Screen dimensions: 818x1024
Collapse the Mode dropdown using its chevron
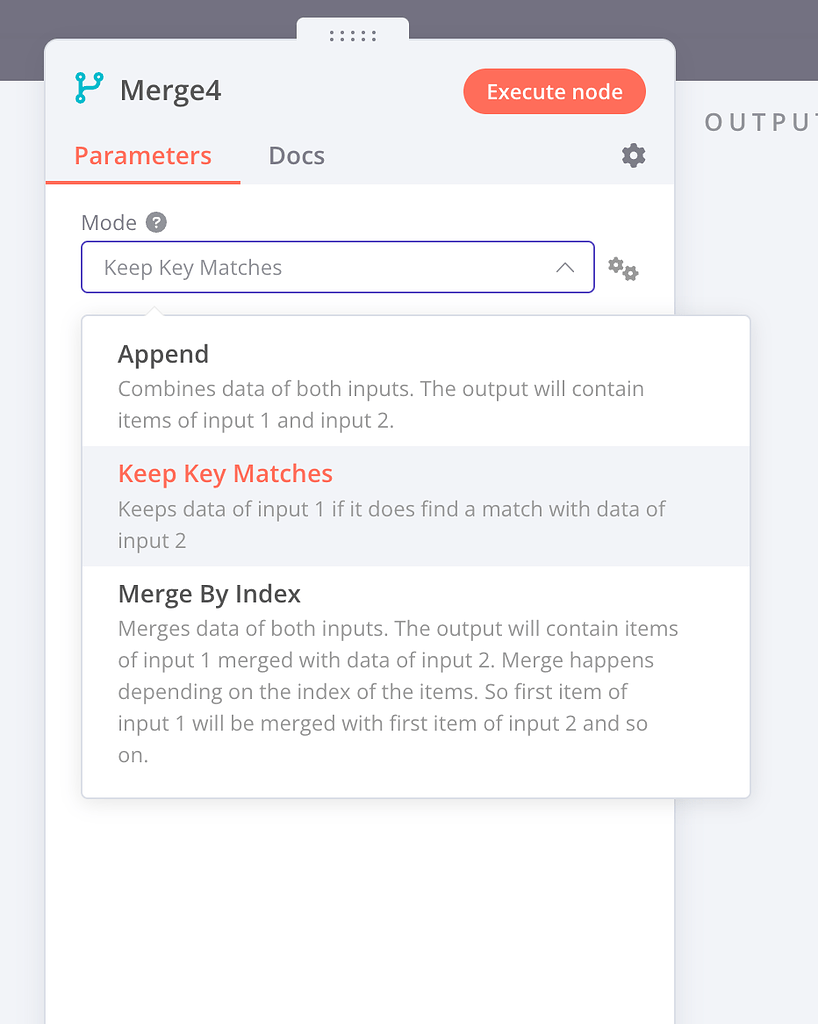(x=563, y=267)
